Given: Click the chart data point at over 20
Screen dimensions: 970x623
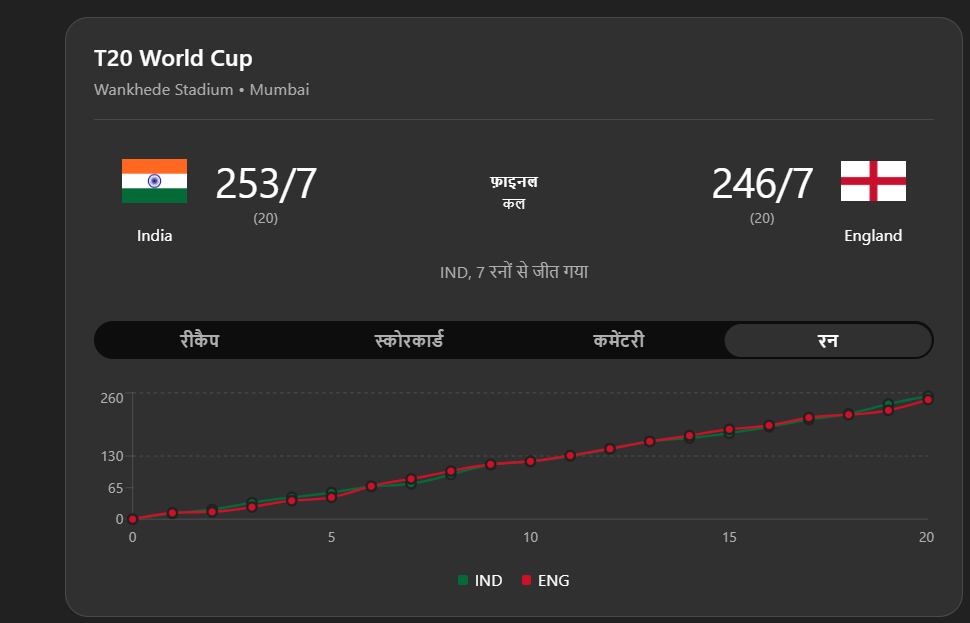Looking at the screenshot, I should (x=928, y=400).
